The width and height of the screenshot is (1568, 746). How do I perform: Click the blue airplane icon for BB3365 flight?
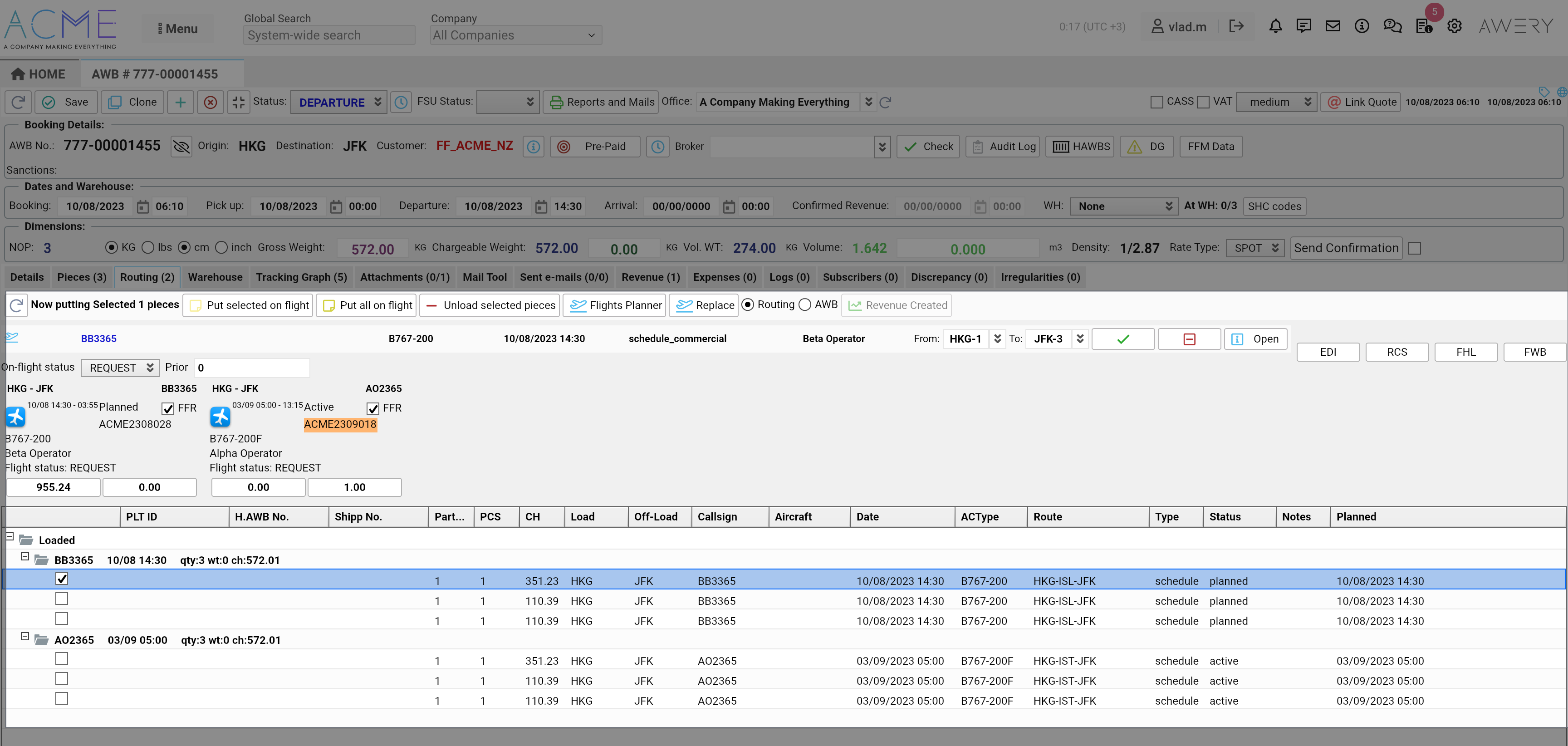point(16,417)
